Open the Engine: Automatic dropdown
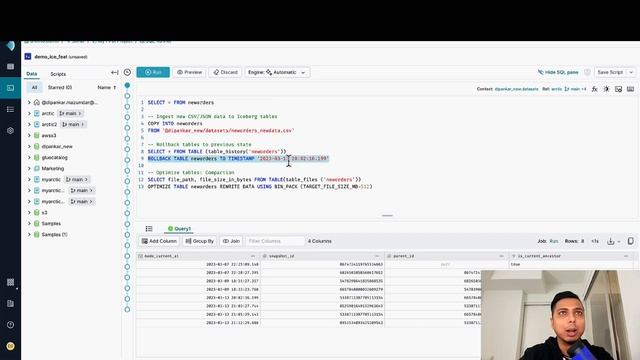Screen dimensions: 640x360 pos(277,72)
